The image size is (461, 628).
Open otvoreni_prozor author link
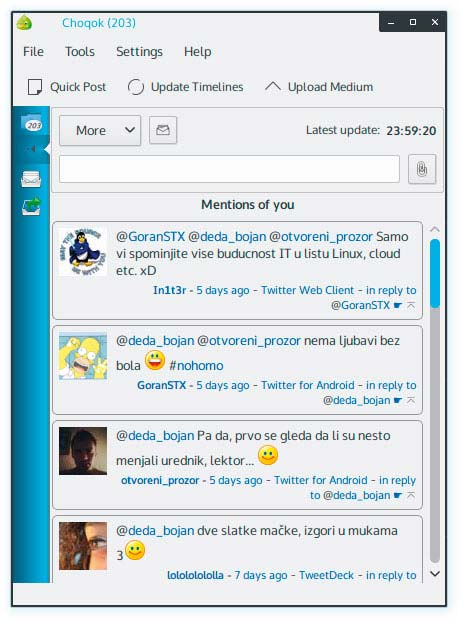(x=160, y=480)
